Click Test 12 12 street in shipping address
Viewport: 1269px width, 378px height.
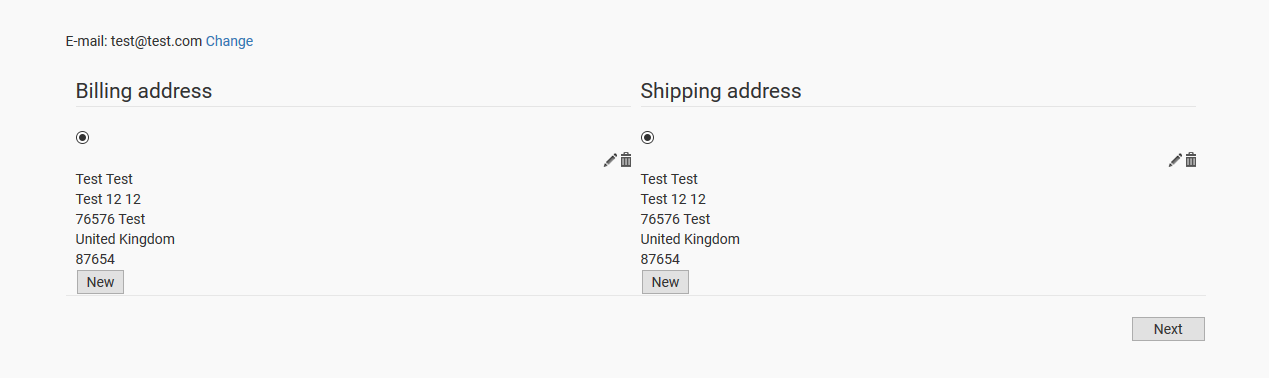tap(673, 199)
